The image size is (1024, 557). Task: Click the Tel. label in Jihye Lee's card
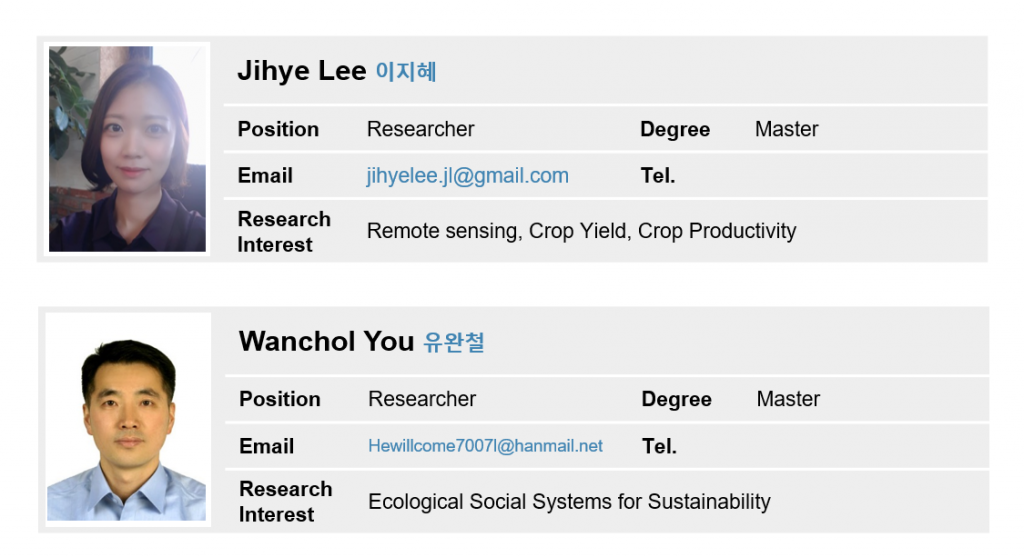tap(658, 176)
